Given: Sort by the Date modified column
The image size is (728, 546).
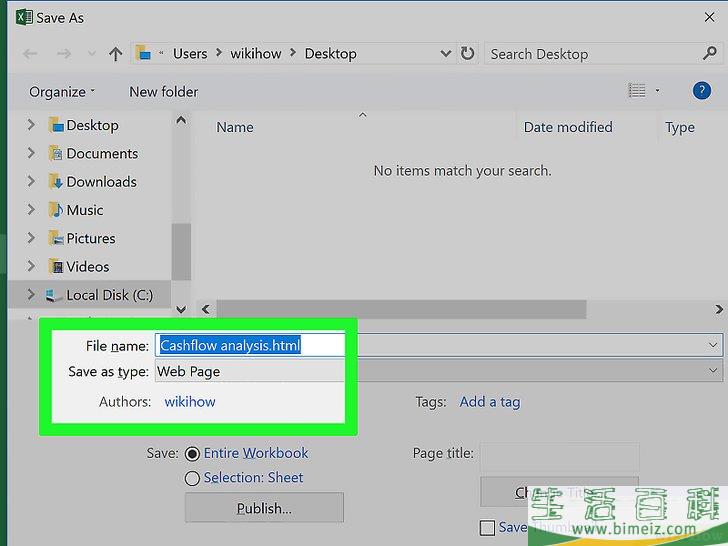Looking at the screenshot, I should 567,127.
